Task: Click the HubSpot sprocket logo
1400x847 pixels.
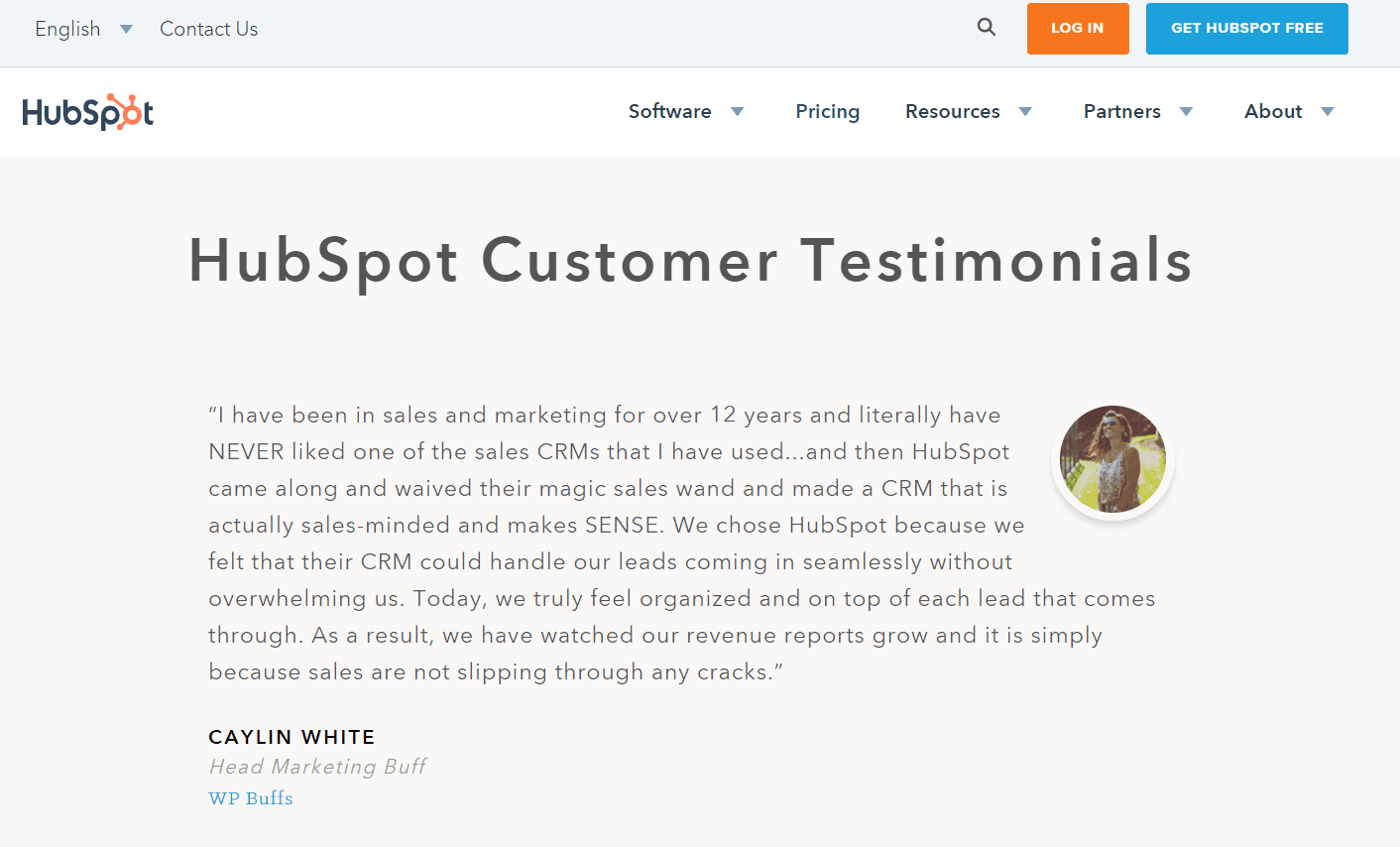Action: pyautogui.click(x=87, y=111)
